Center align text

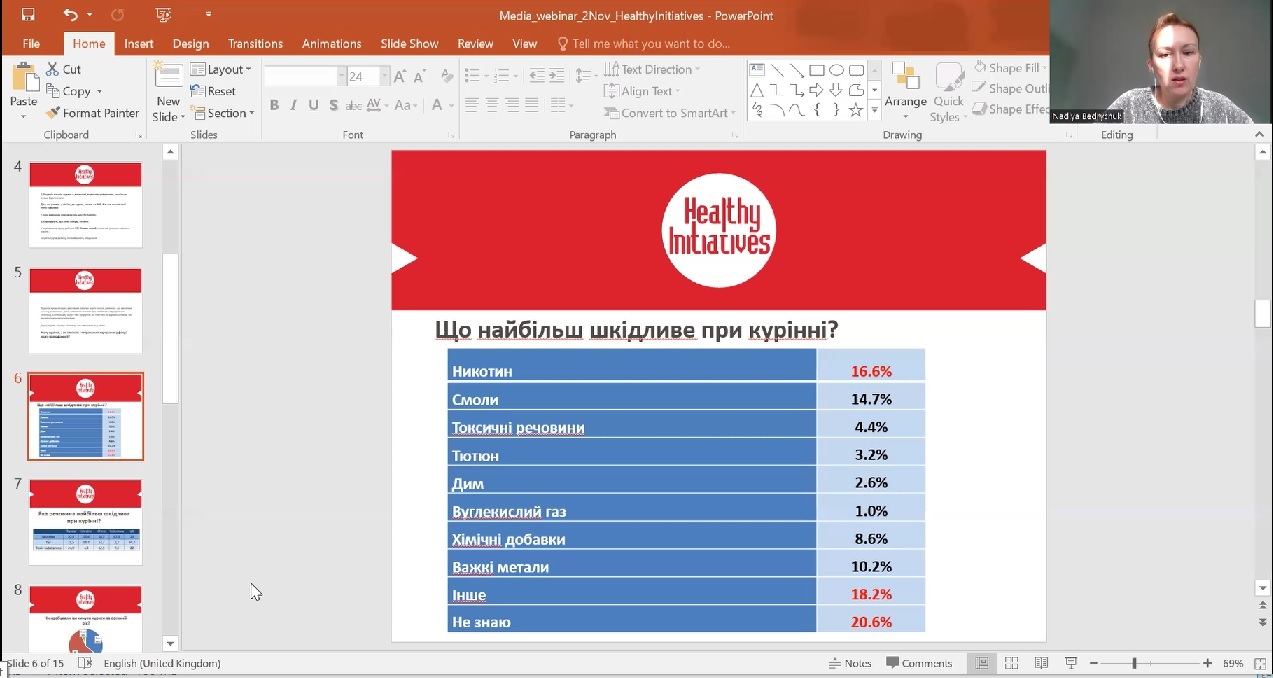tap(491, 104)
